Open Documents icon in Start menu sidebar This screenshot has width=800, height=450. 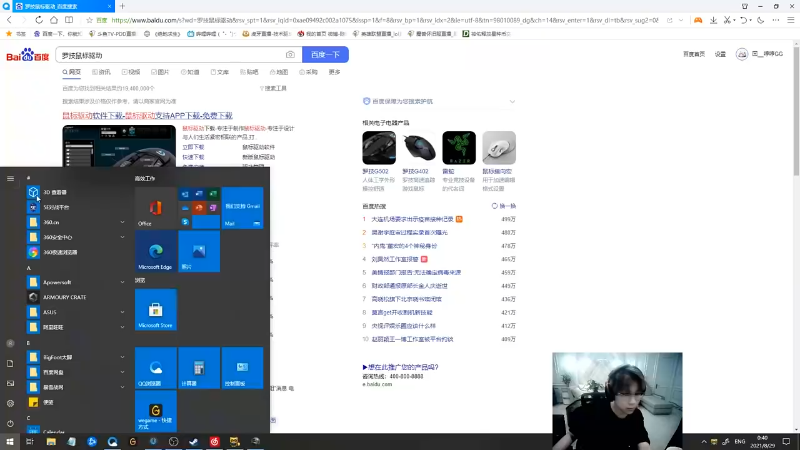[x=10, y=363]
